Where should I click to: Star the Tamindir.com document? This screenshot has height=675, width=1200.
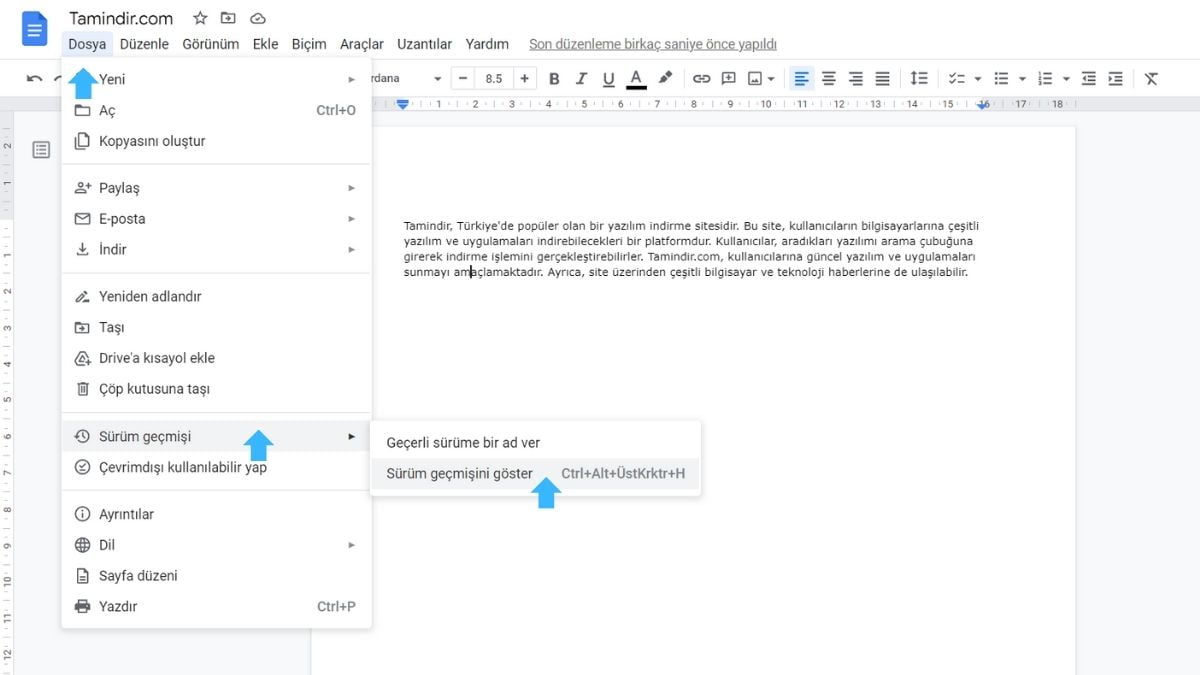pyautogui.click(x=199, y=17)
